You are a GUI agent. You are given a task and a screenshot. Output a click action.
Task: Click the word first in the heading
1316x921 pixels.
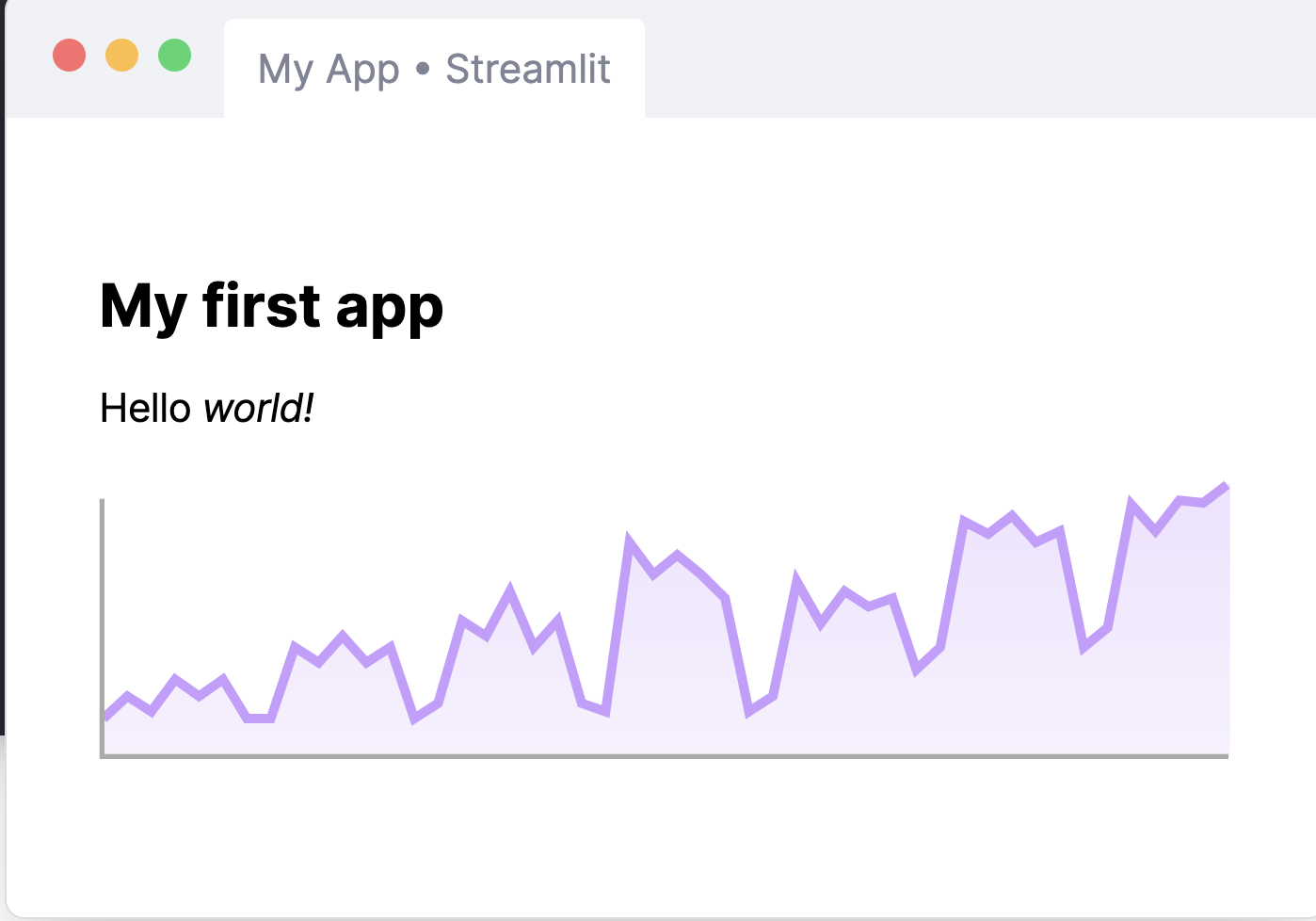262,305
